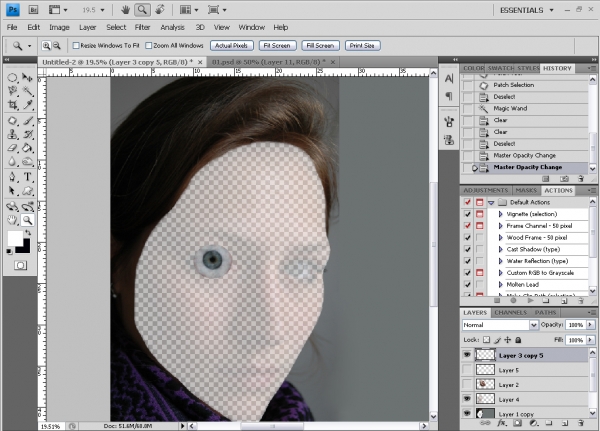Open the Analysis menu
The height and width of the screenshot is (431, 600).
point(172,28)
